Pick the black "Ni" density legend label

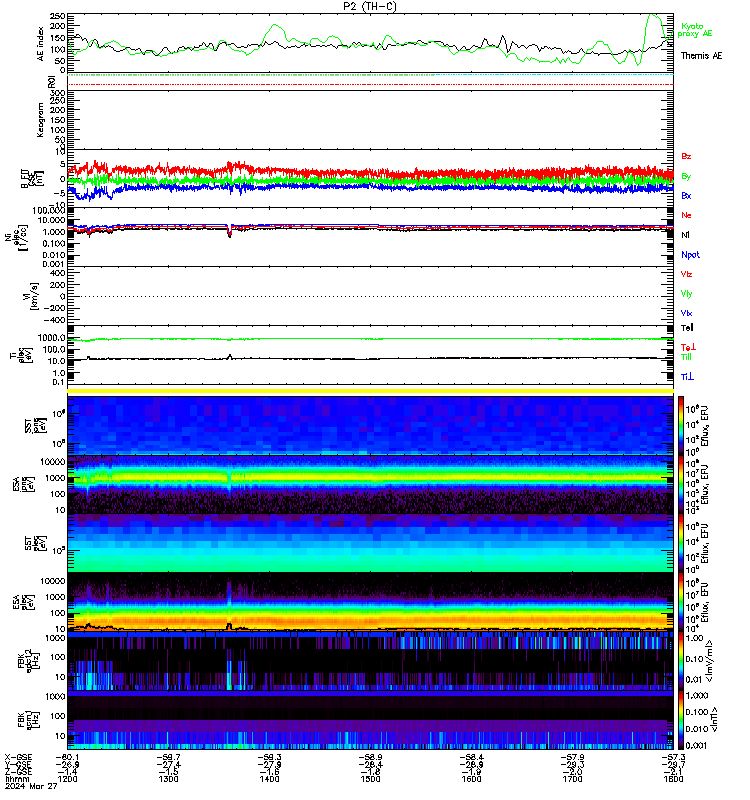685,235
